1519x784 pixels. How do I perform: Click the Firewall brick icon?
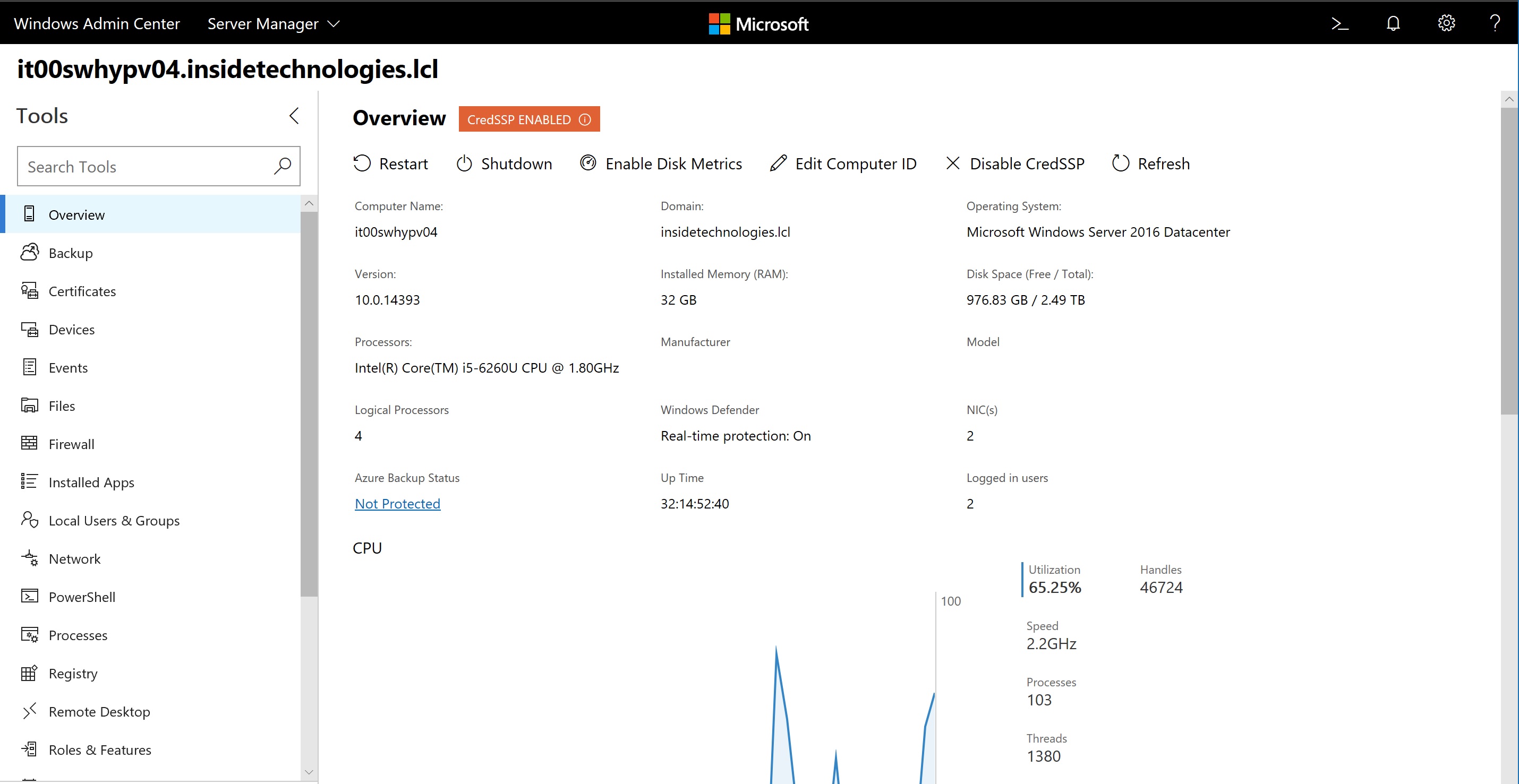(30, 443)
